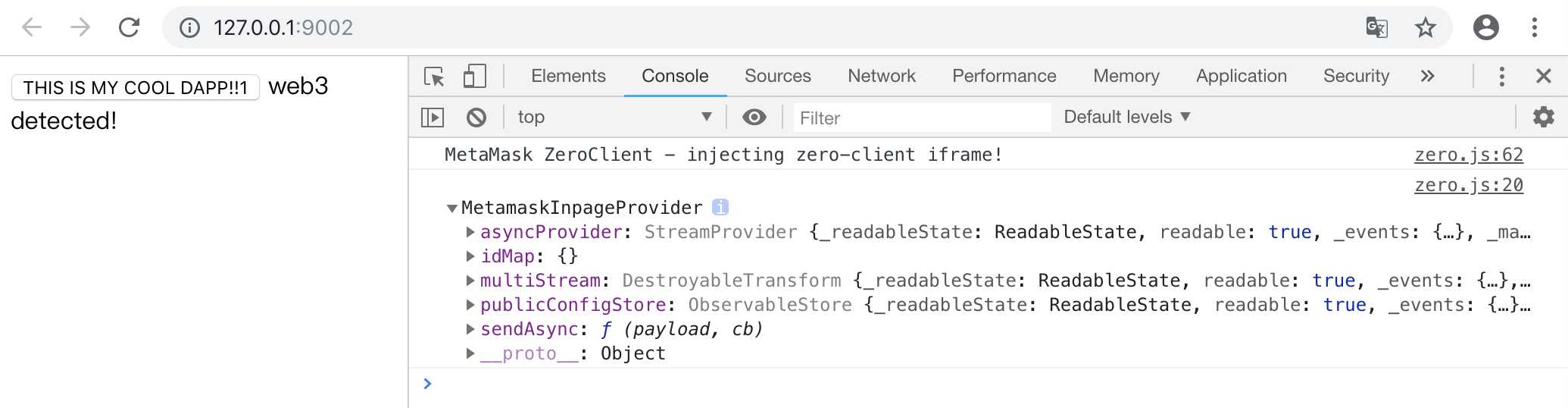Switch to the Elements tab
The height and width of the screenshot is (408, 1568).
[568, 76]
